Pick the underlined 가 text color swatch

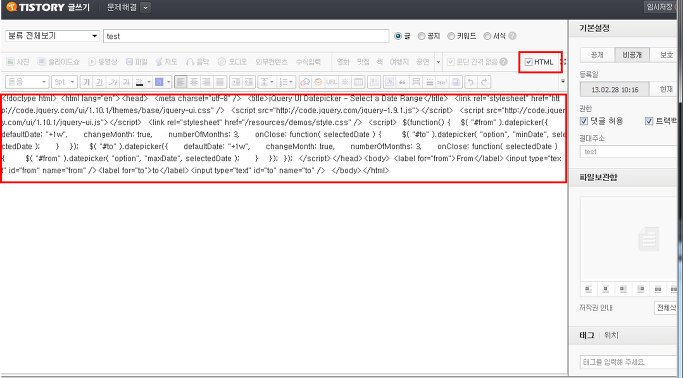(139, 82)
